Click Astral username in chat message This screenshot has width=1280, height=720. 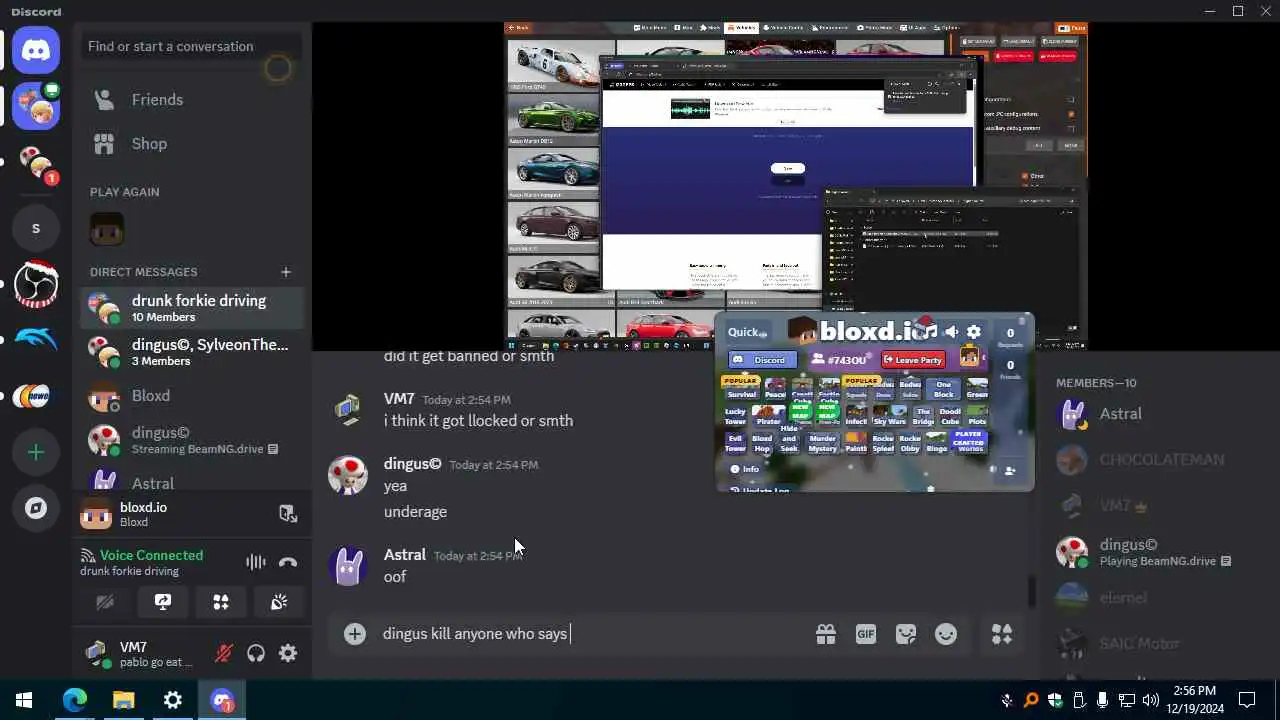coord(404,554)
